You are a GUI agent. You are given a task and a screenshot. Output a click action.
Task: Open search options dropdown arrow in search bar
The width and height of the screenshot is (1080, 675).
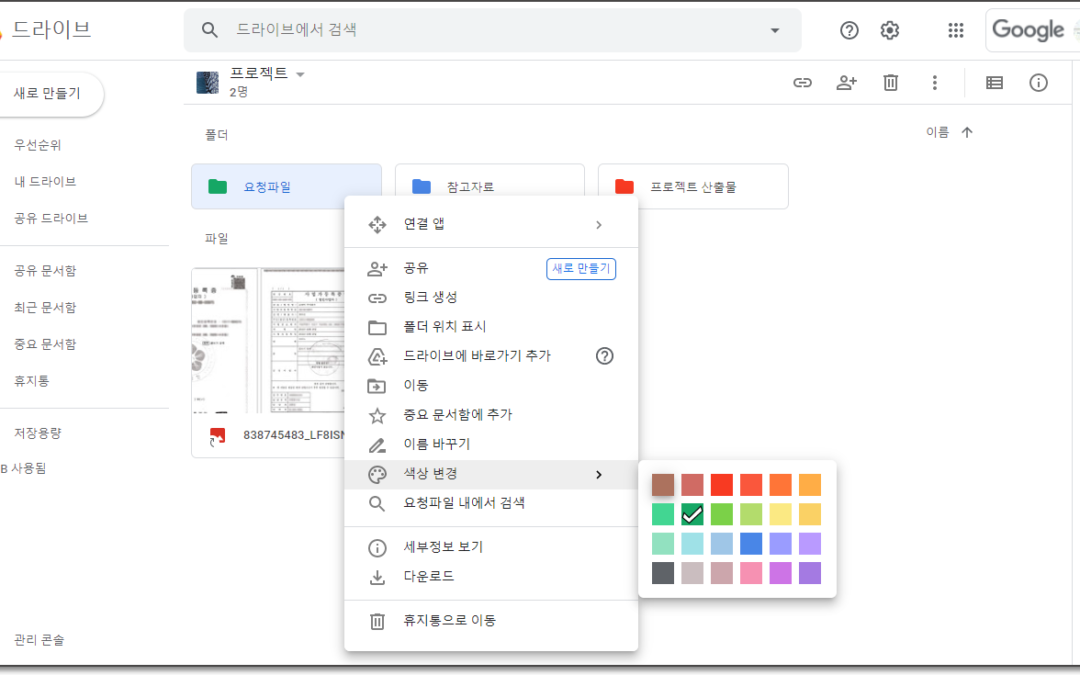[x=775, y=30]
